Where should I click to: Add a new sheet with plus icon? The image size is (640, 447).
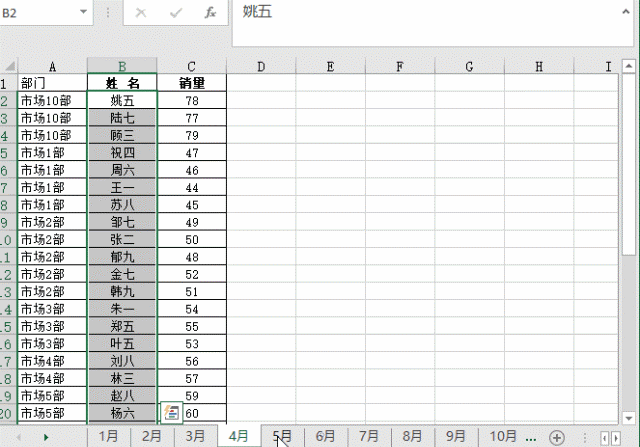click(x=556, y=437)
